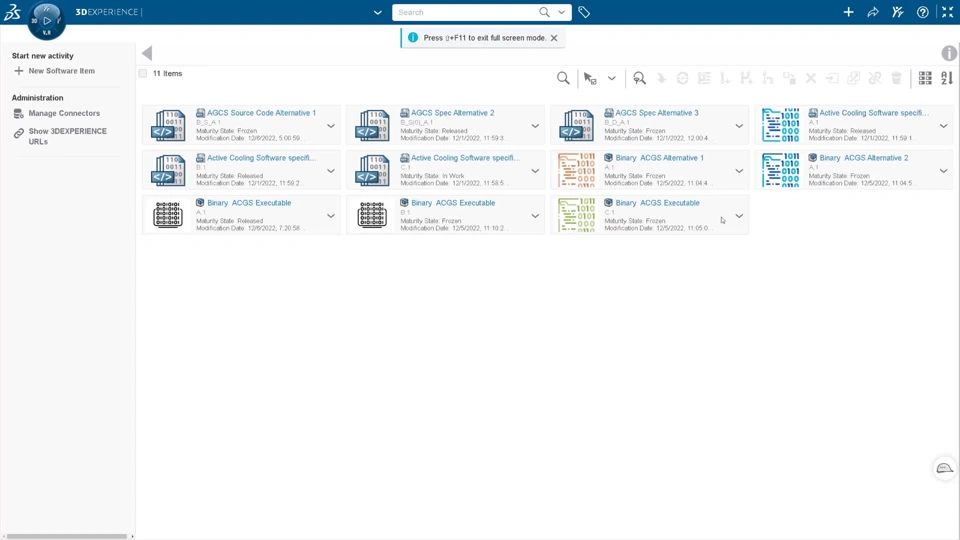960x540 pixels.
Task: Select green Binary ACGS Executable C.1 thumbnail
Action: tap(576, 215)
